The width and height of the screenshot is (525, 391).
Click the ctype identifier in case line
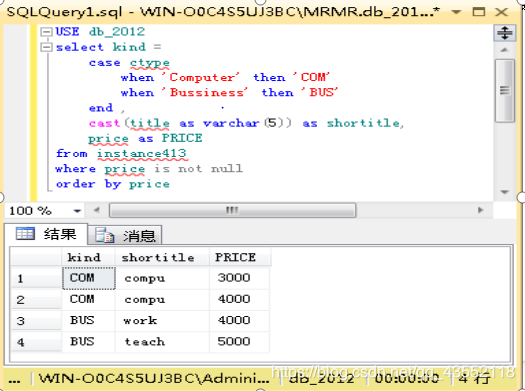pos(150,63)
